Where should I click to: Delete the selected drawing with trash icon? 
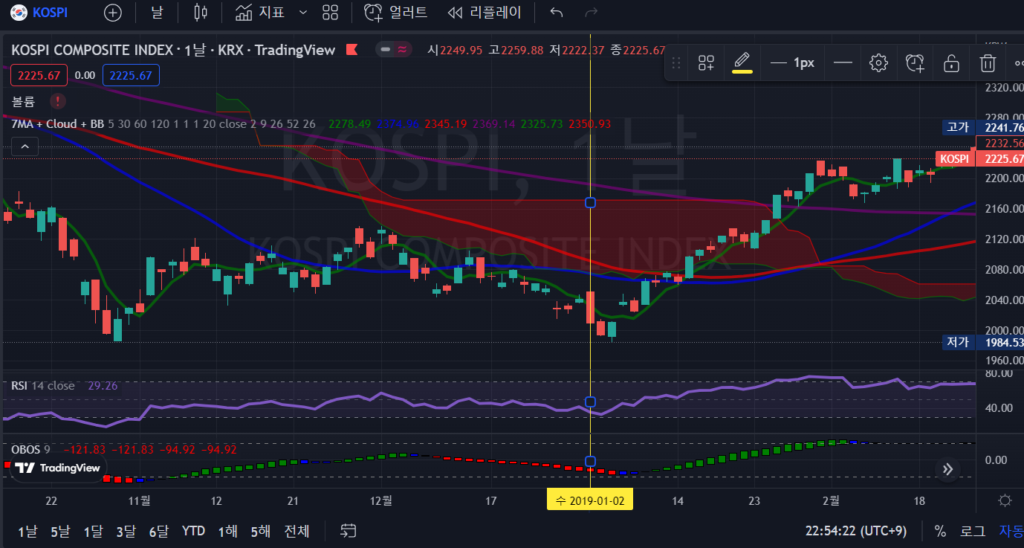987,63
